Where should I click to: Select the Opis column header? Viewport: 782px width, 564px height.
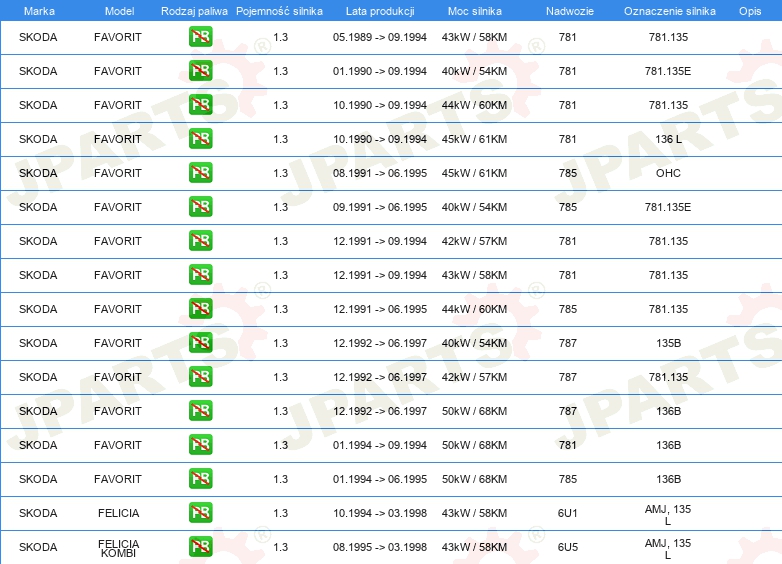coord(750,11)
